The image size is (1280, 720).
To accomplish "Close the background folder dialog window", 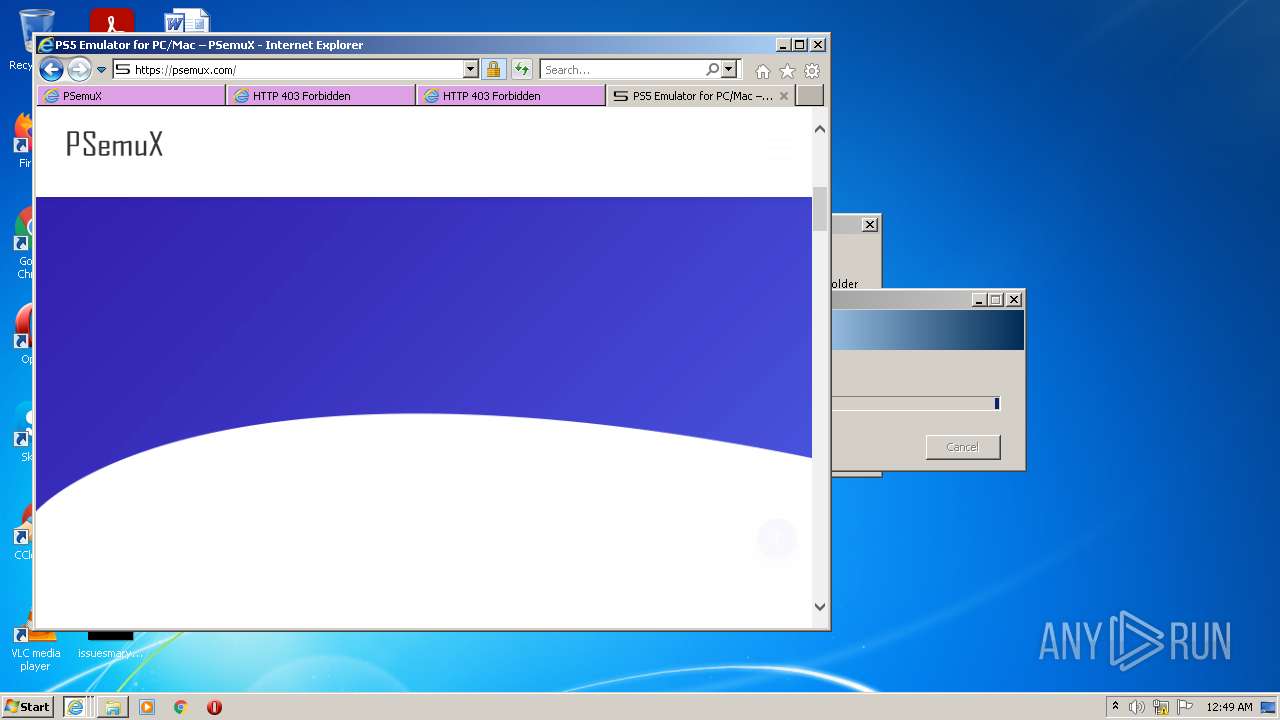I will pos(870,225).
